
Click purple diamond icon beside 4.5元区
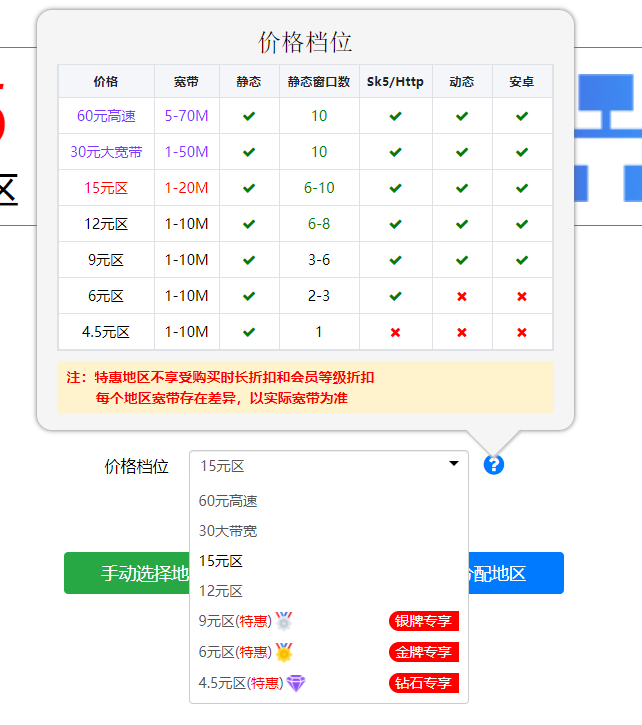pos(296,683)
